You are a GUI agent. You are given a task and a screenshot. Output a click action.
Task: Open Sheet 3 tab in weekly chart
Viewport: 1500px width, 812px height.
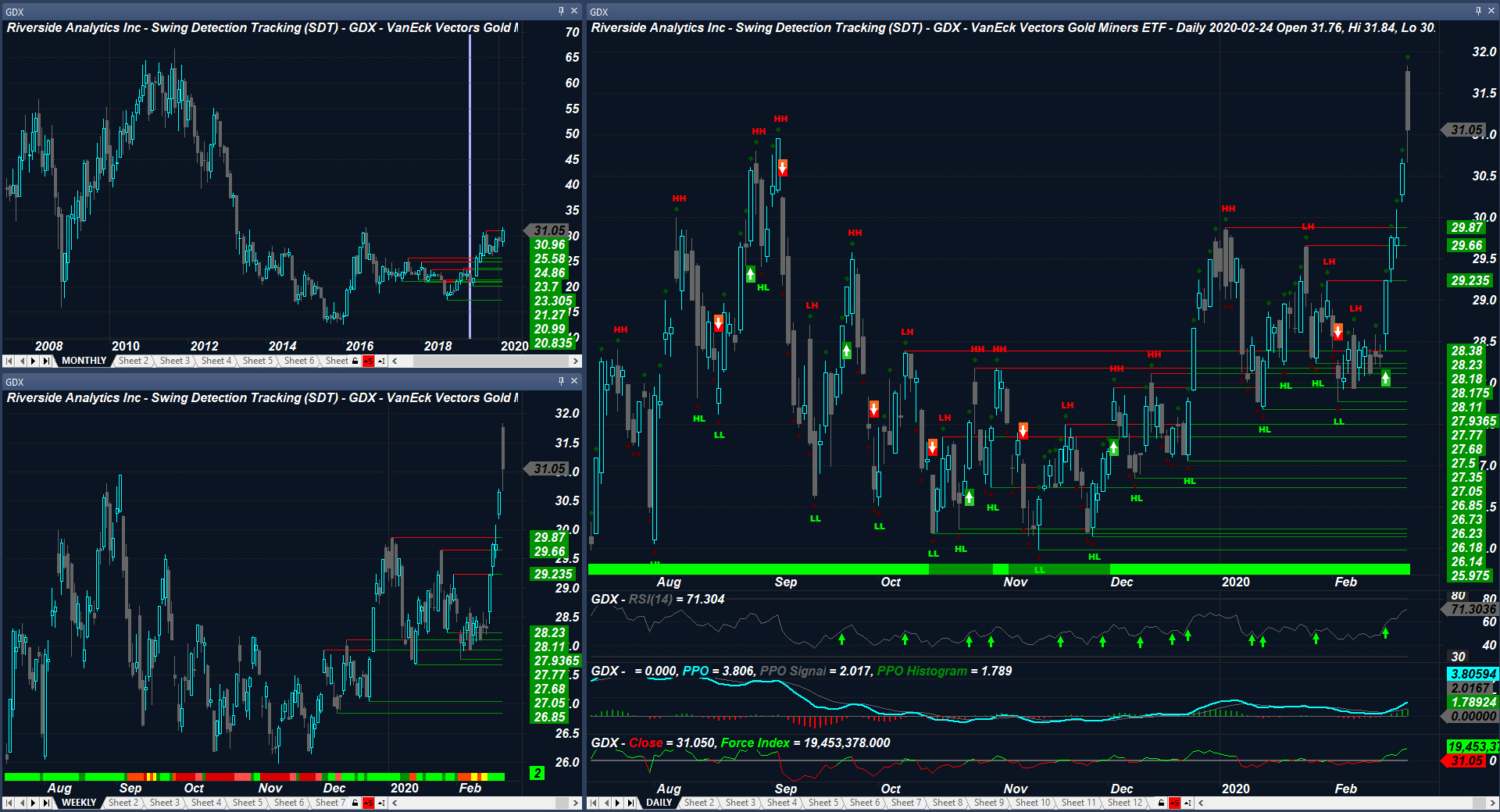[165, 803]
